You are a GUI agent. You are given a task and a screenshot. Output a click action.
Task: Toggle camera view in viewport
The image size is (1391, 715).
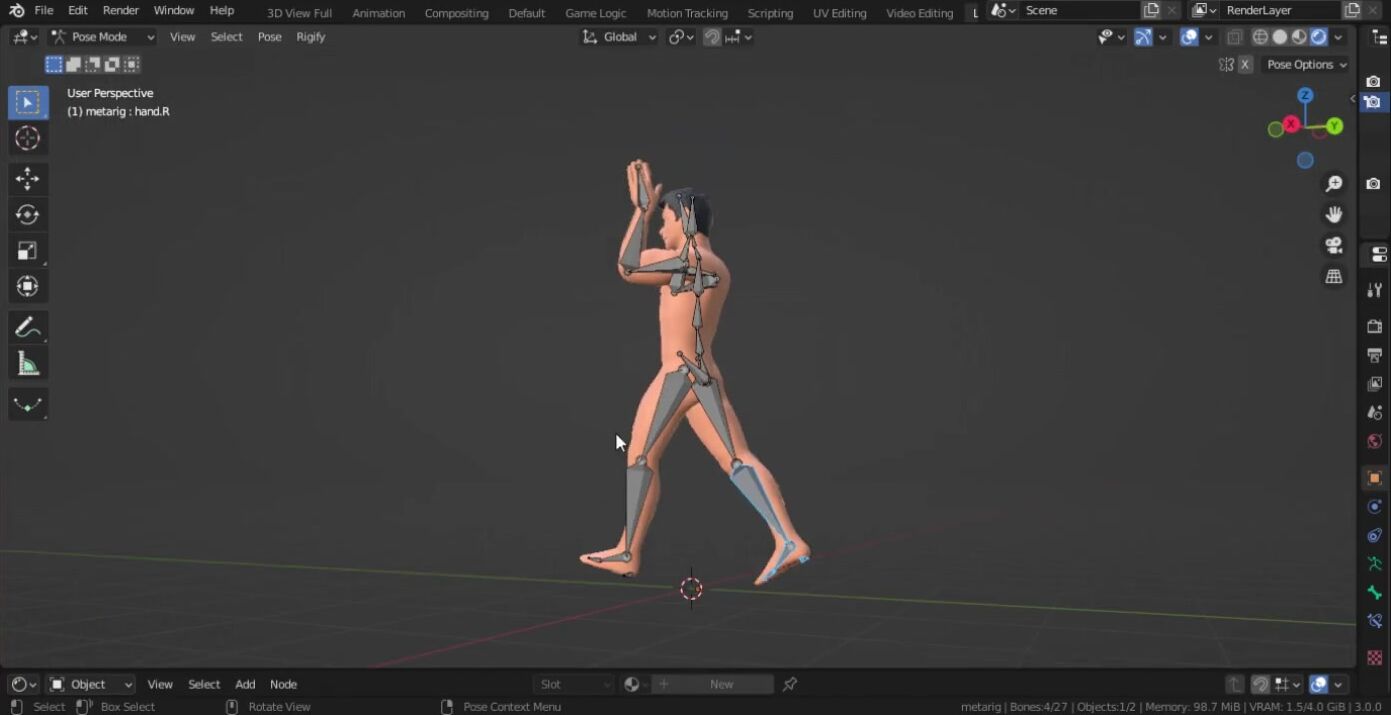point(1333,246)
